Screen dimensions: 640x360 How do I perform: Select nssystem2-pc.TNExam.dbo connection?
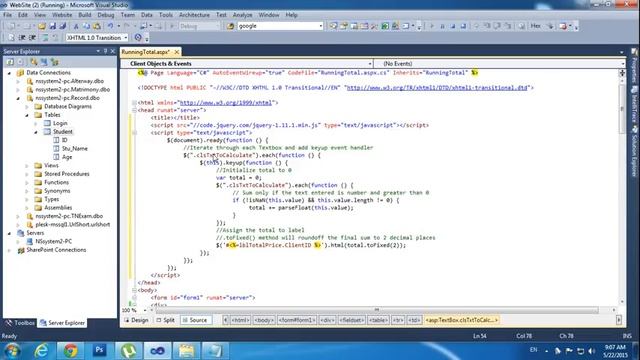click(x=69, y=216)
